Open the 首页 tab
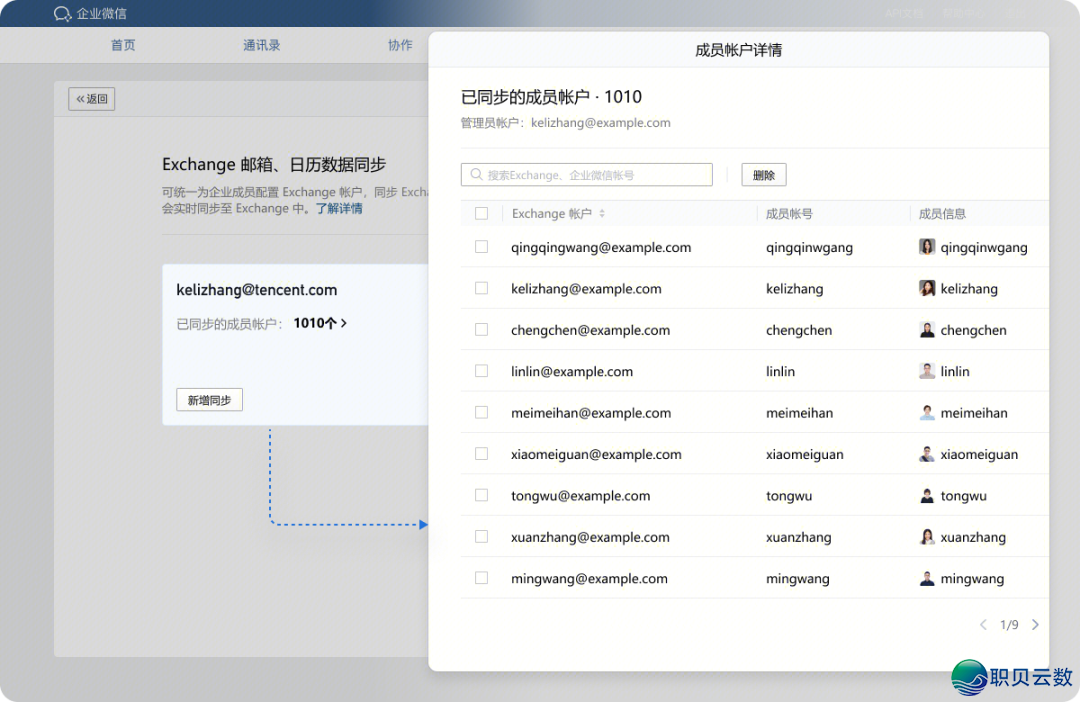The width and height of the screenshot is (1080, 702). point(123,44)
